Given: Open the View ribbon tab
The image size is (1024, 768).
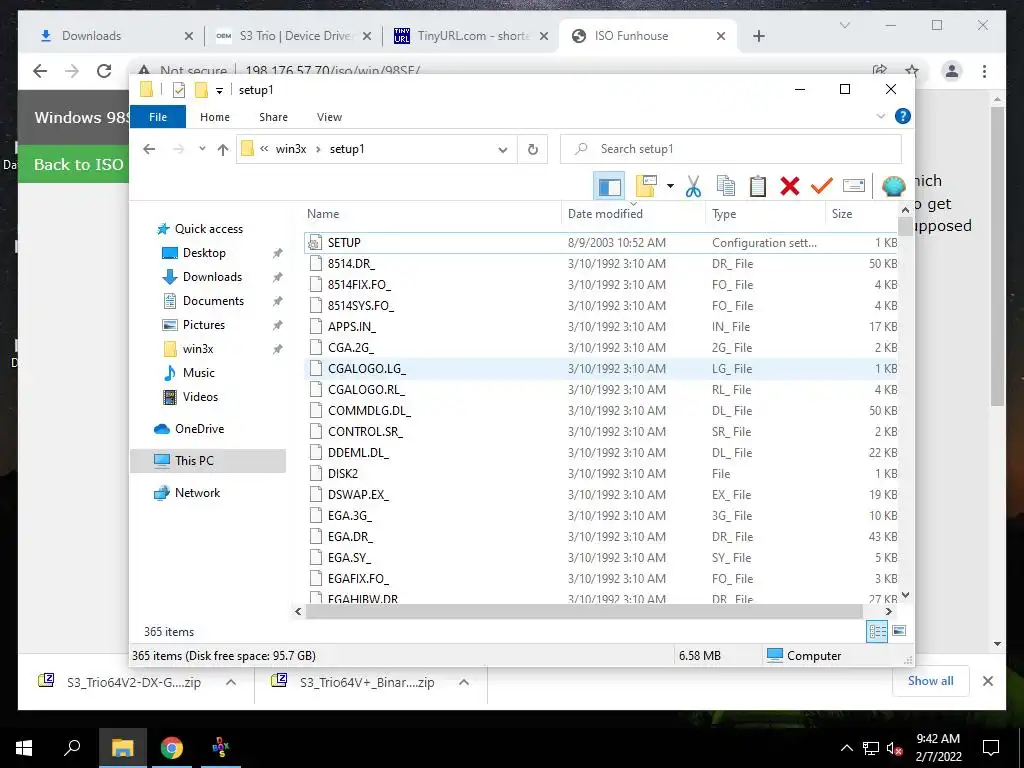Looking at the screenshot, I should (x=329, y=117).
